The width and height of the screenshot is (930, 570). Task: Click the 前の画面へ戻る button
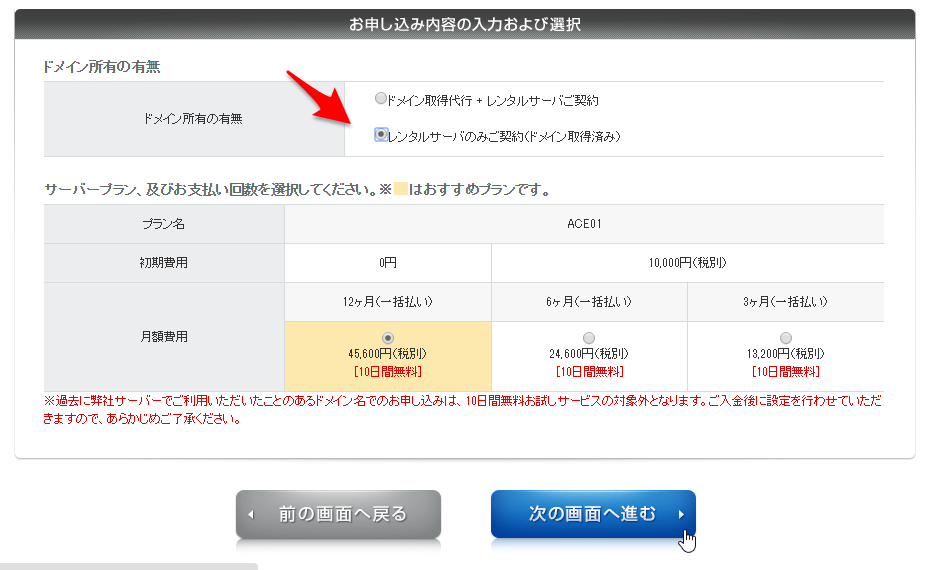point(338,514)
